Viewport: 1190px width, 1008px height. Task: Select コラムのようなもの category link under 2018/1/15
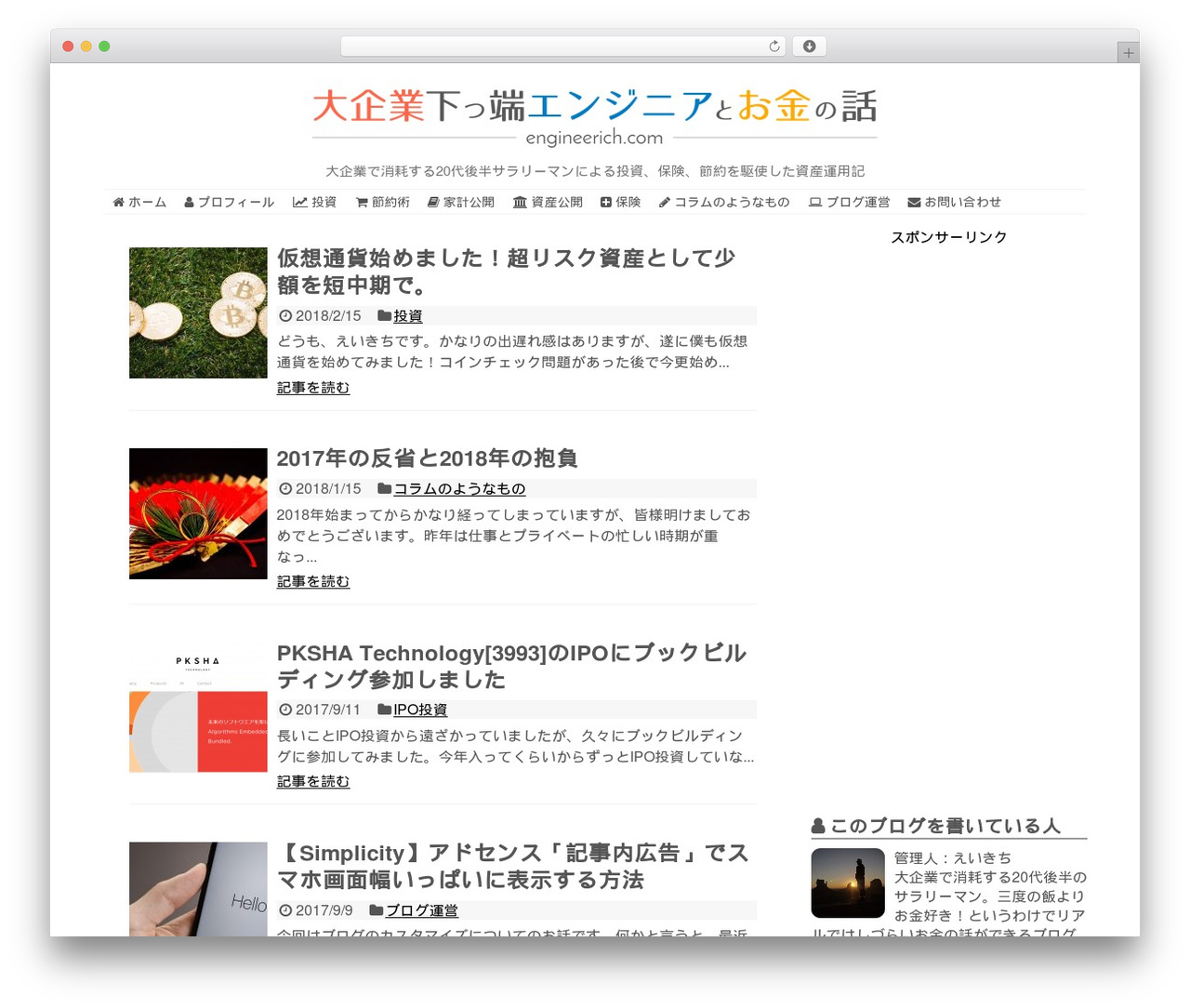459,489
